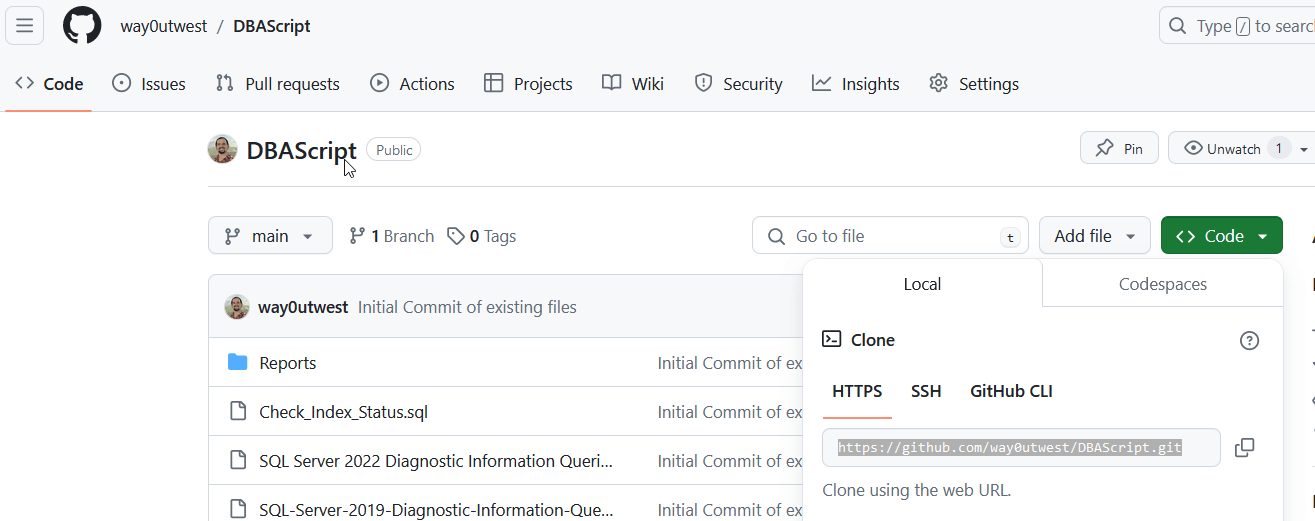
Task: Open the main branch selector dropdown
Action: coord(270,236)
